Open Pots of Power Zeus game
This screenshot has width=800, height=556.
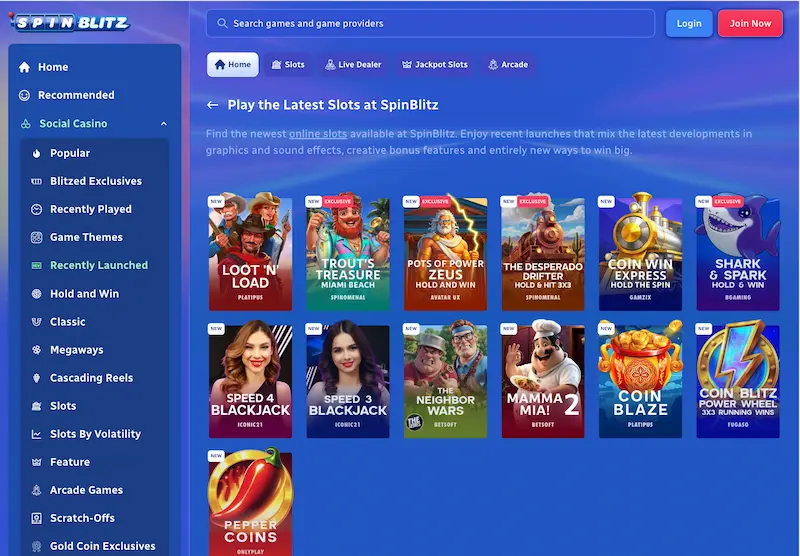click(x=445, y=252)
